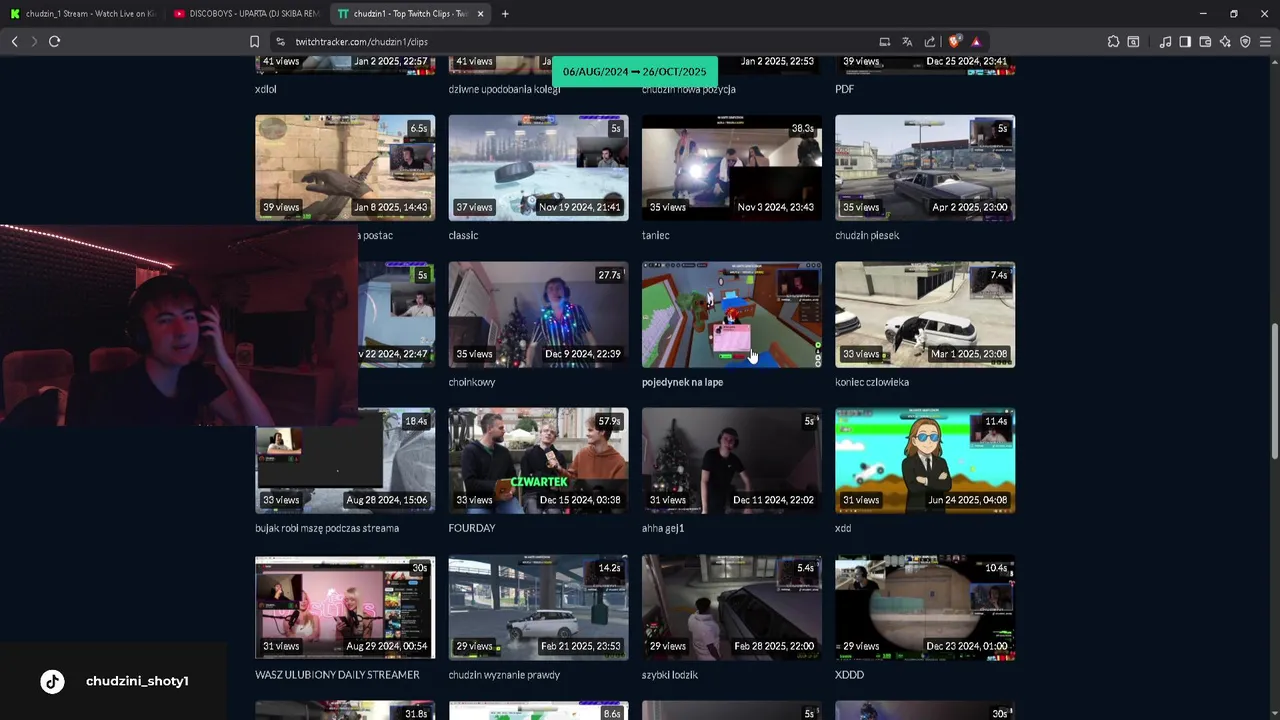Click the 'ahha gej1' title link

point(663,528)
